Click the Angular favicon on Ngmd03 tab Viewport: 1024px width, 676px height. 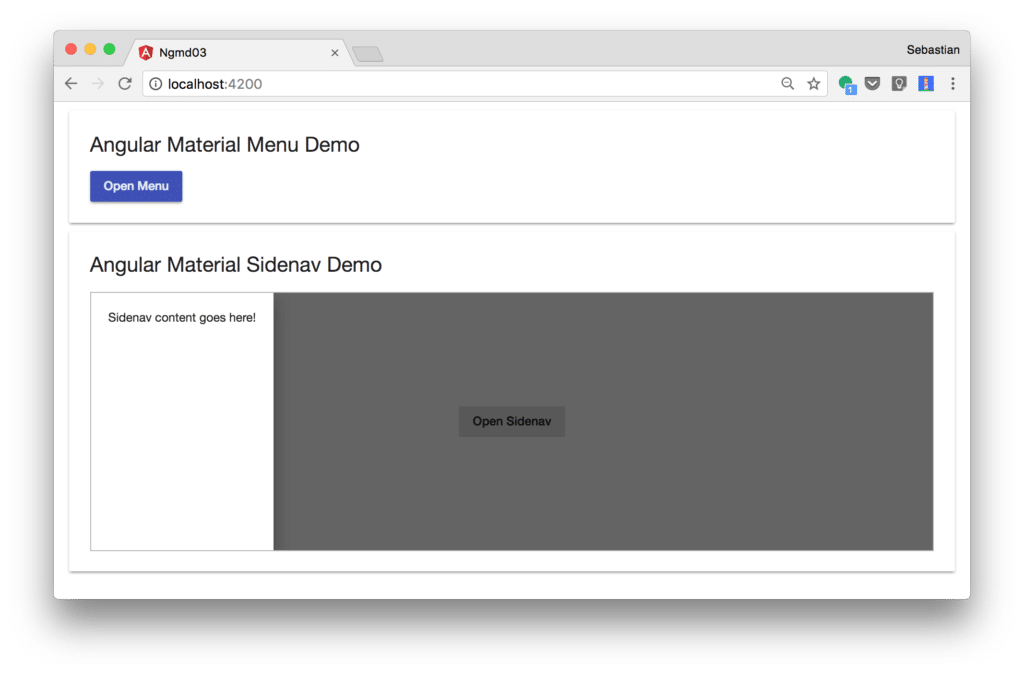(146, 52)
